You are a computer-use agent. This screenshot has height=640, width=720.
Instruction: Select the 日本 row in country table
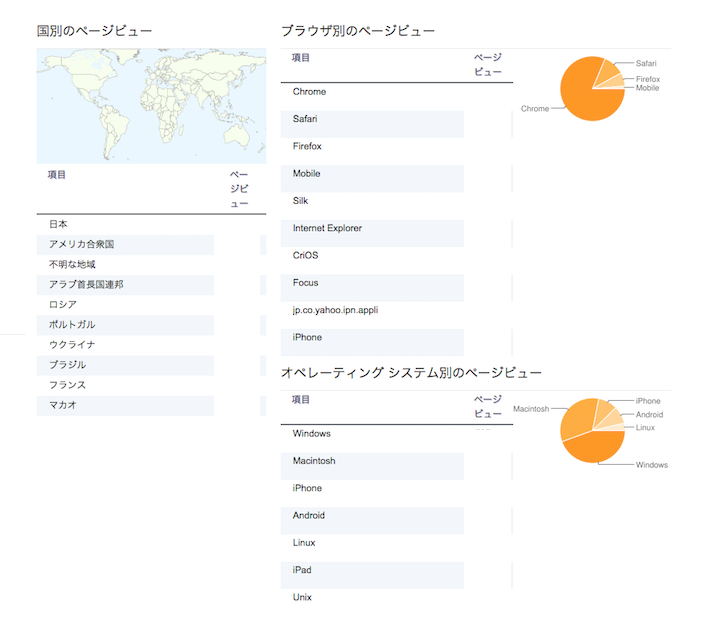coord(151,225)
